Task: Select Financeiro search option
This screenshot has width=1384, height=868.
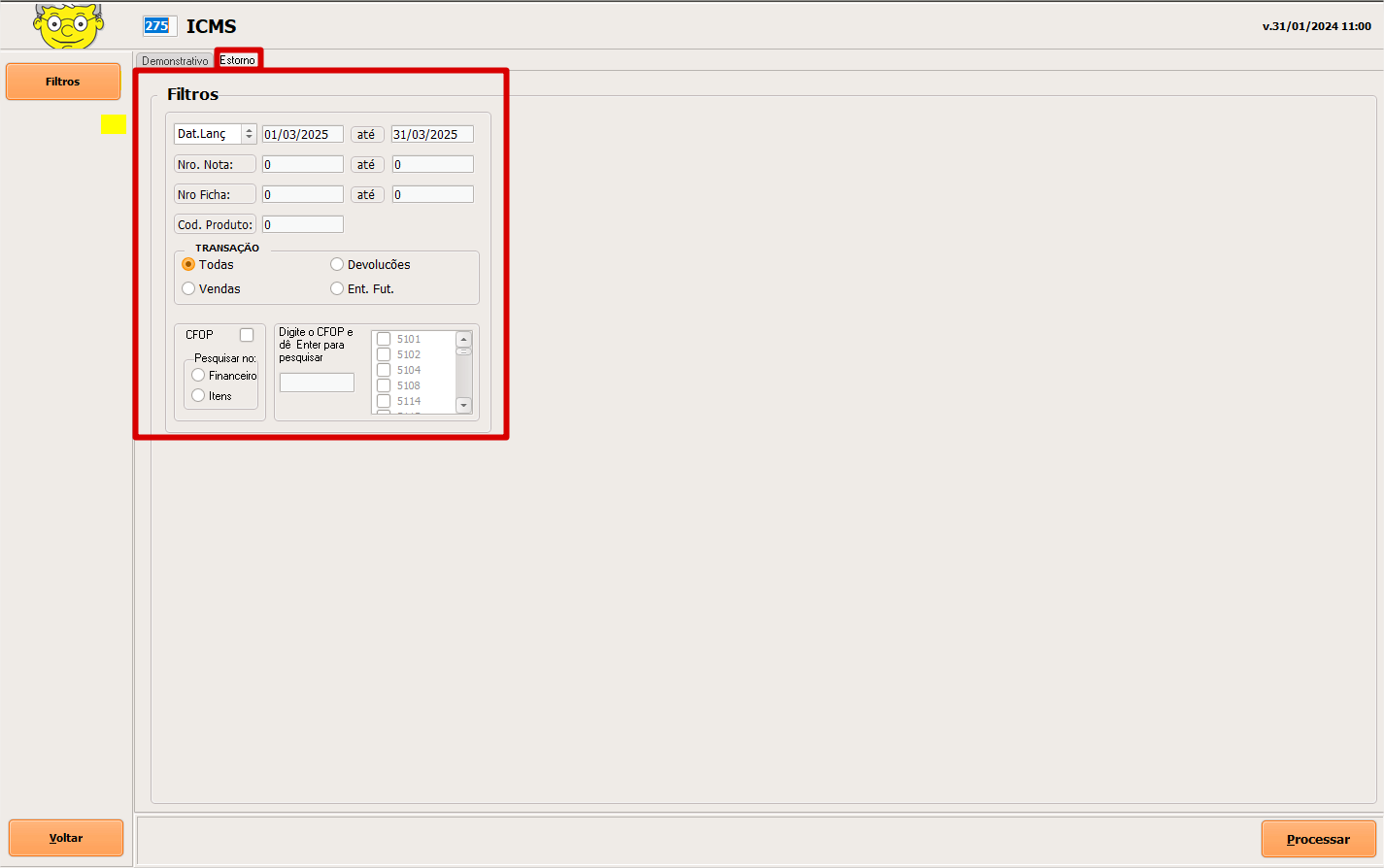Action: click(199, 375)
